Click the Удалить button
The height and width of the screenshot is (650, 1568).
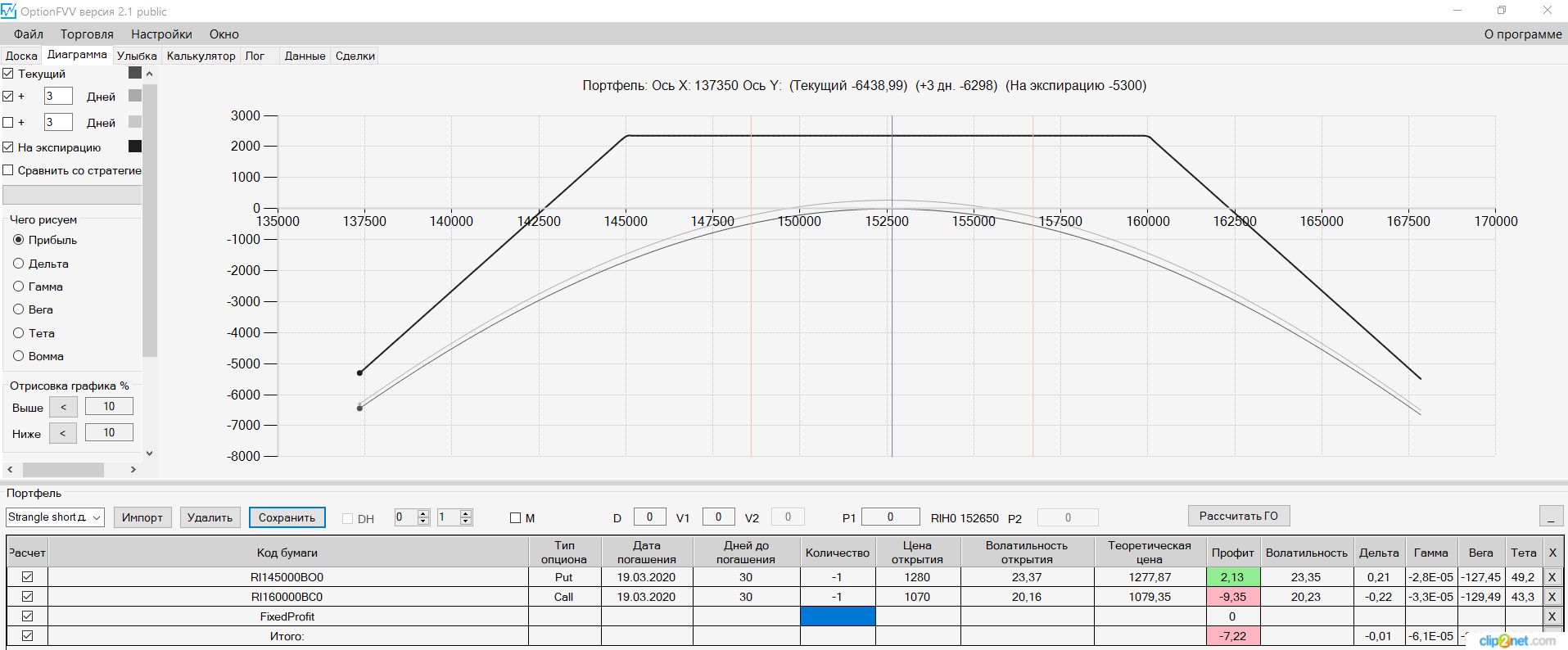click(210, 517)
